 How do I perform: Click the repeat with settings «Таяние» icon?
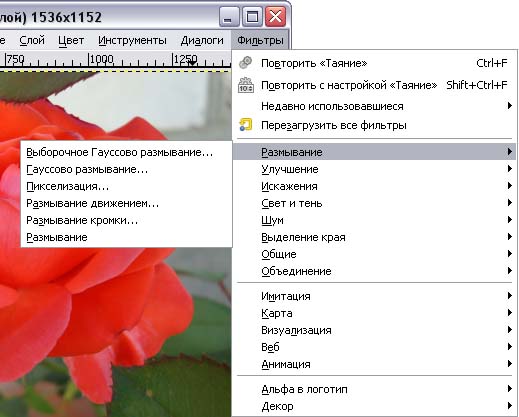(x=246, y=85)
